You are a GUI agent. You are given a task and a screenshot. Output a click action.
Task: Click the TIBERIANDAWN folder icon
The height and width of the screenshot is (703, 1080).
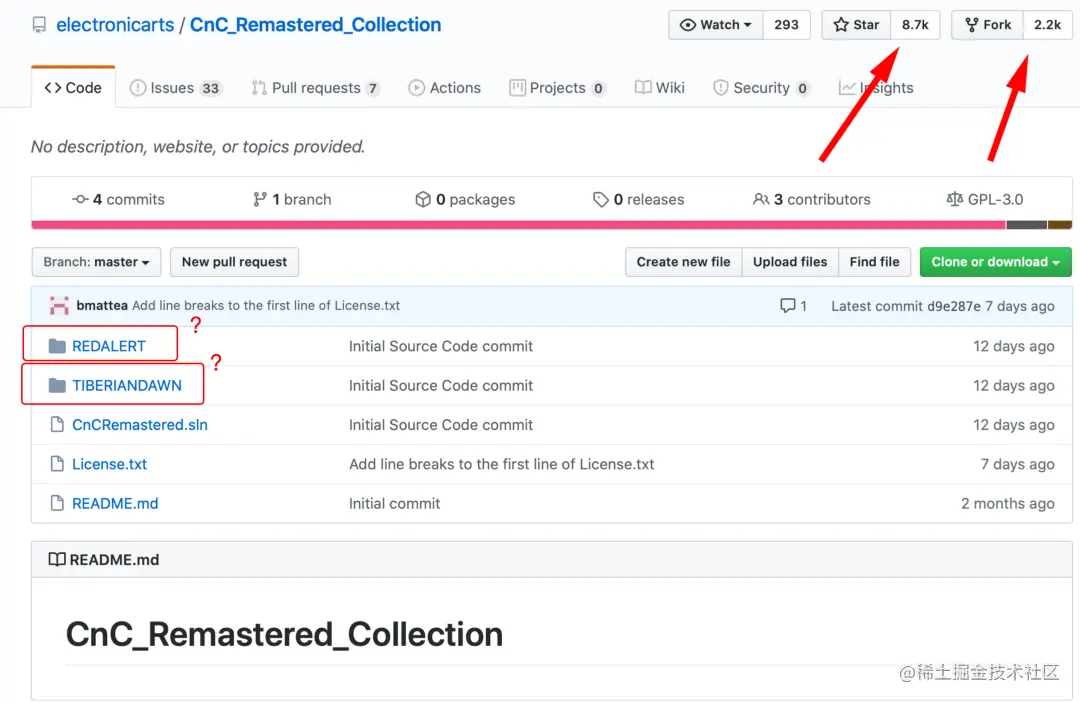tap(57, 386)
